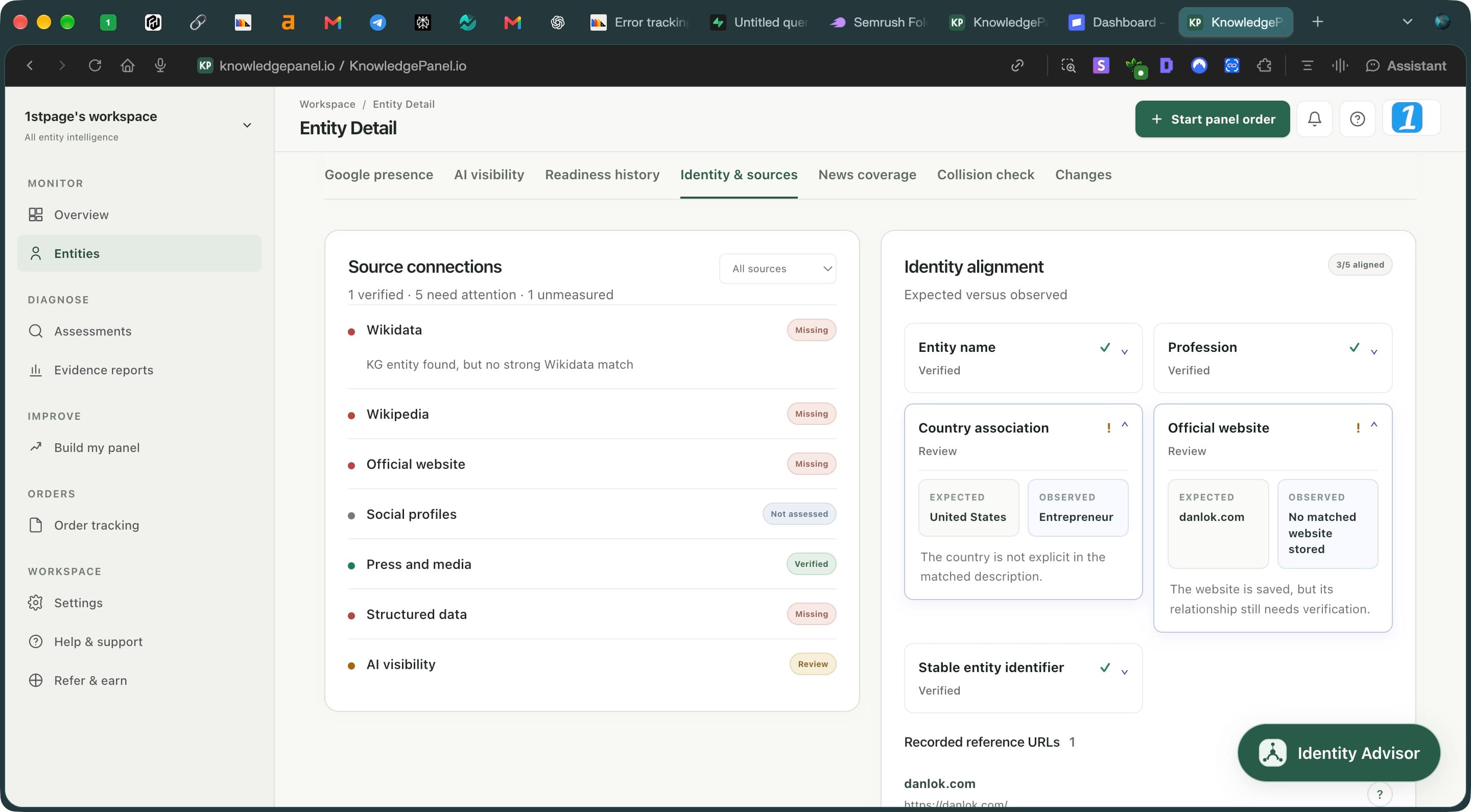Switch to the Dashboard browser tab
The height and width of the screenshot is (812, 1471).
pyautogui.click(x=1116, y=22)
